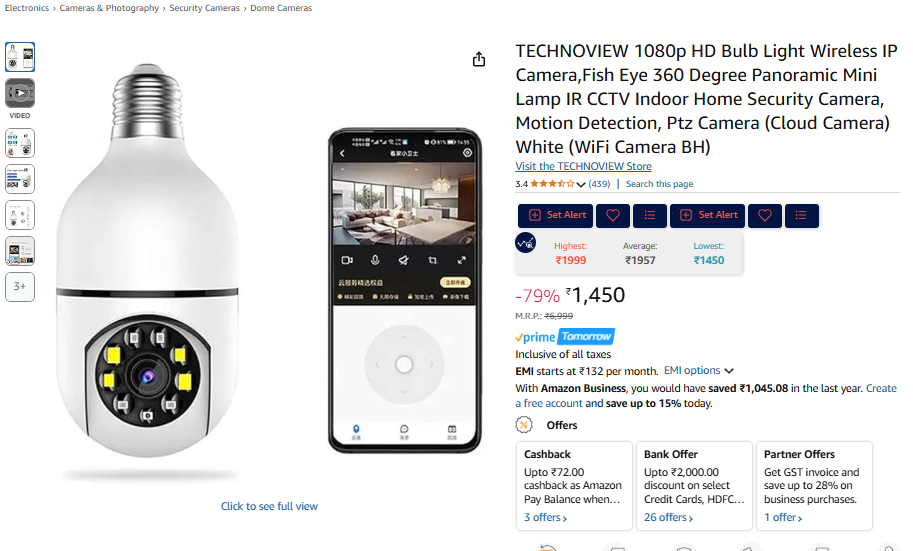
Task: Show 3+ more product images
Action: pyautogui.click(x=20, y=287)
